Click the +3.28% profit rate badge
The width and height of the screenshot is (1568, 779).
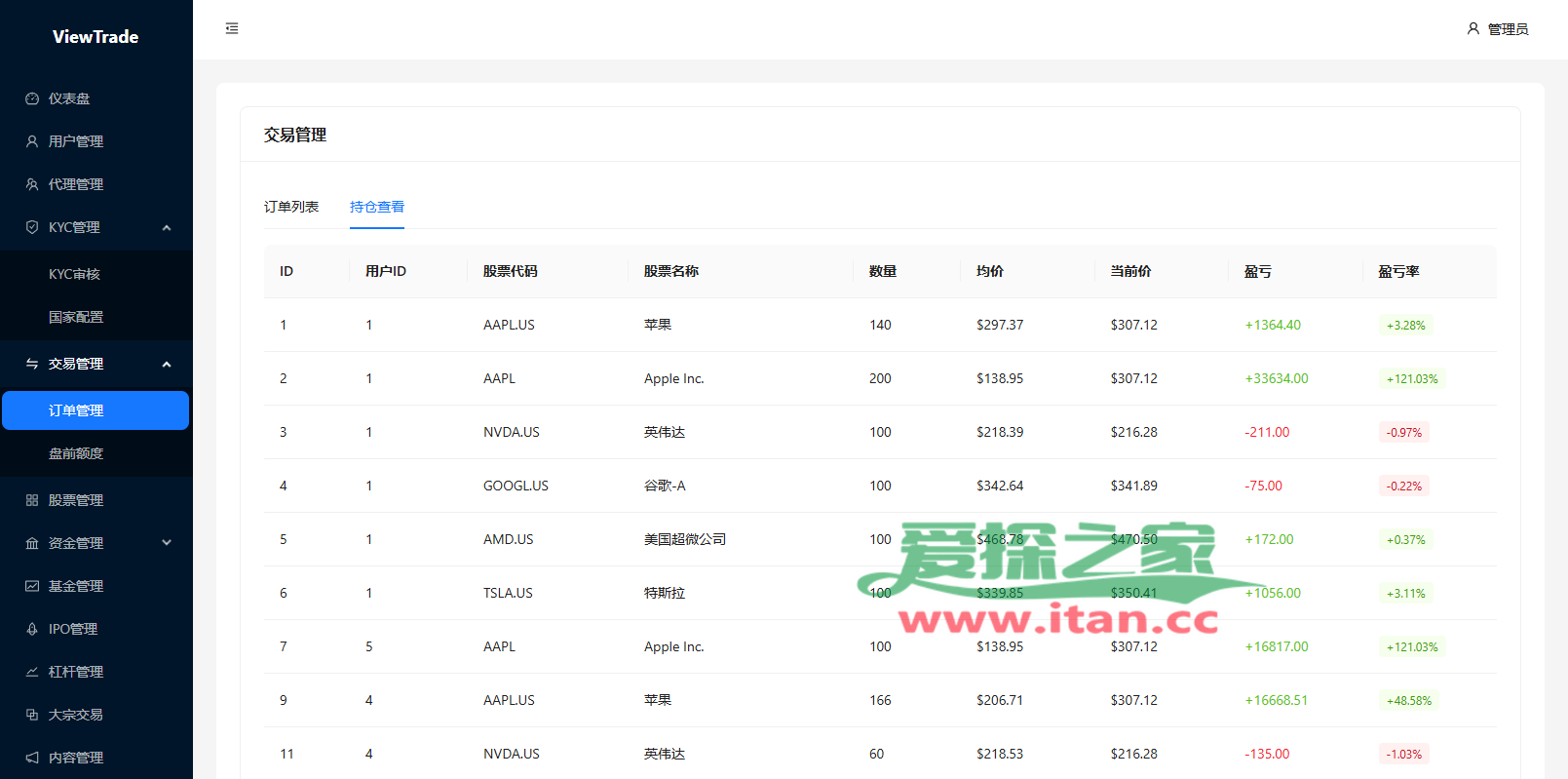point(1405,326)
